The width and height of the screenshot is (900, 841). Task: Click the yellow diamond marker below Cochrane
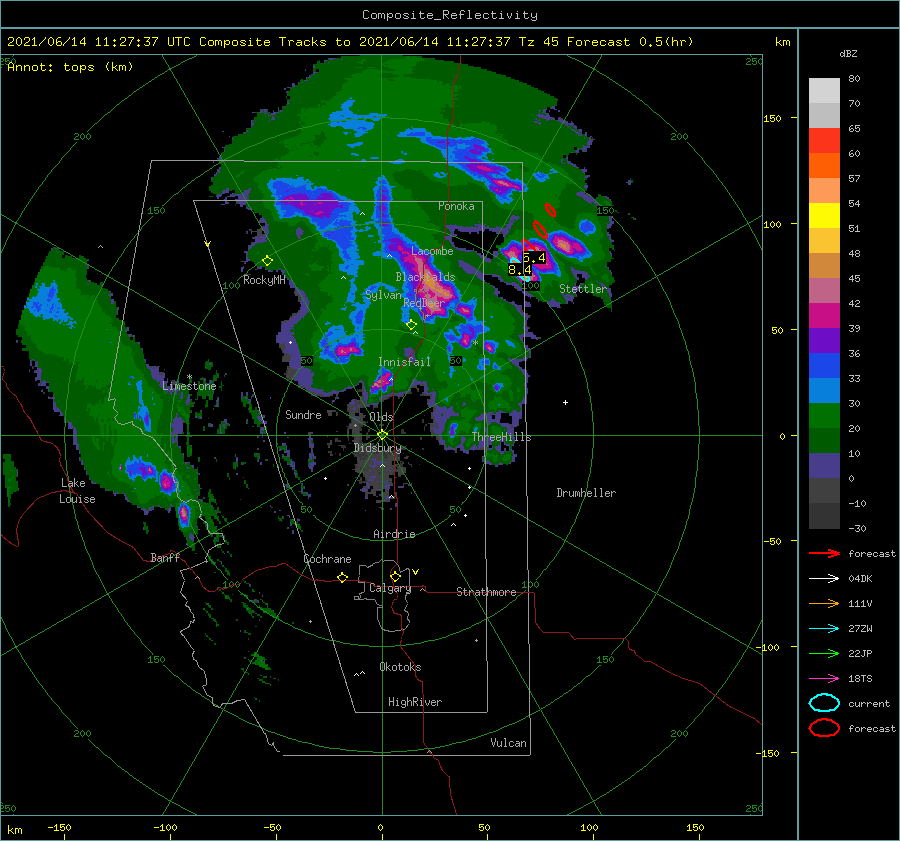point(343,578)
